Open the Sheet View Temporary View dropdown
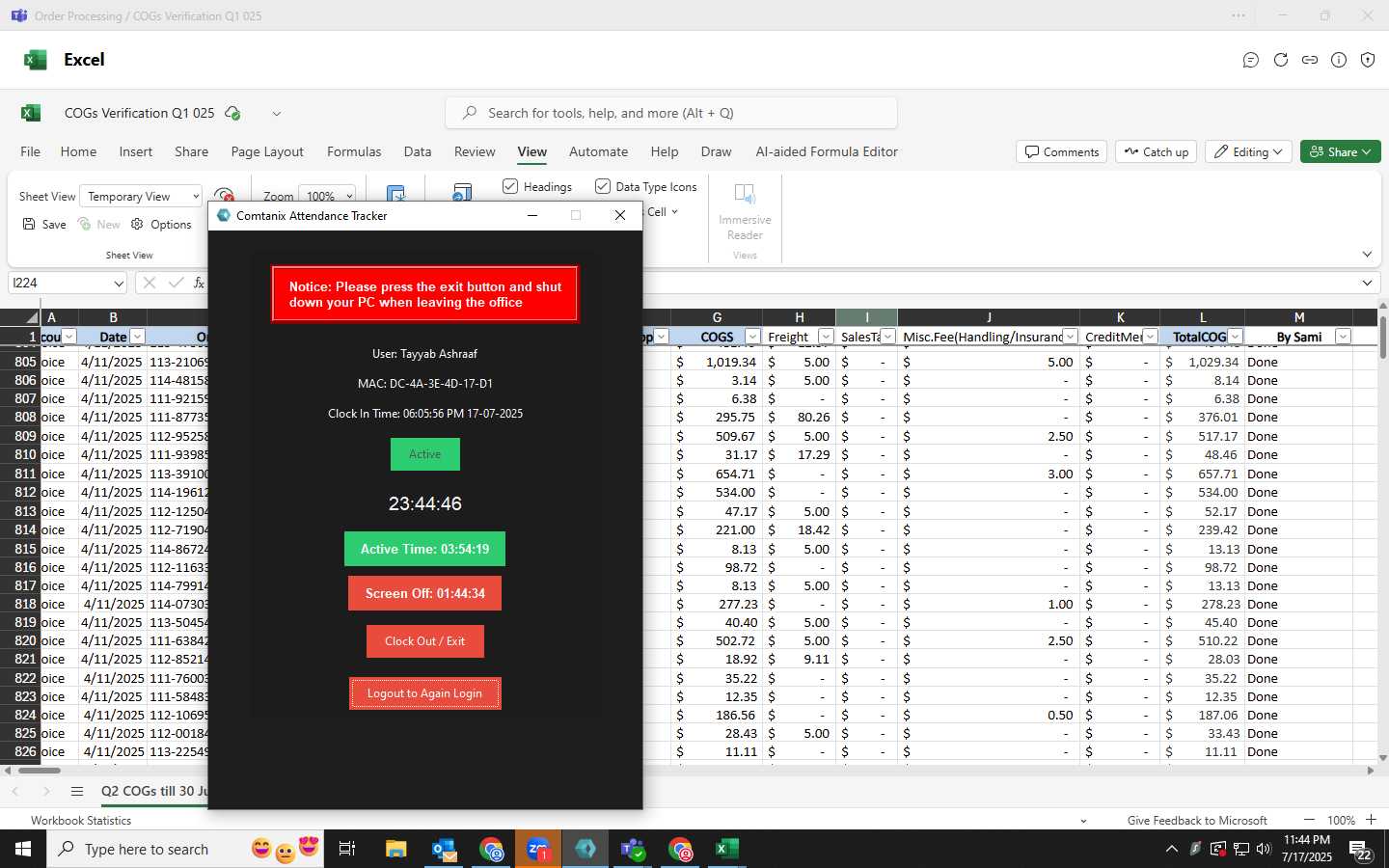Screen dimensions: 1389x868 141,196
